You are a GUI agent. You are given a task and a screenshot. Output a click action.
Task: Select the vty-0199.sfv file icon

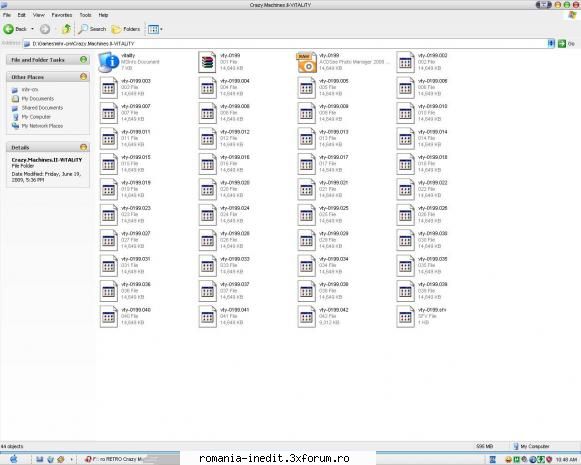(405, 316)
